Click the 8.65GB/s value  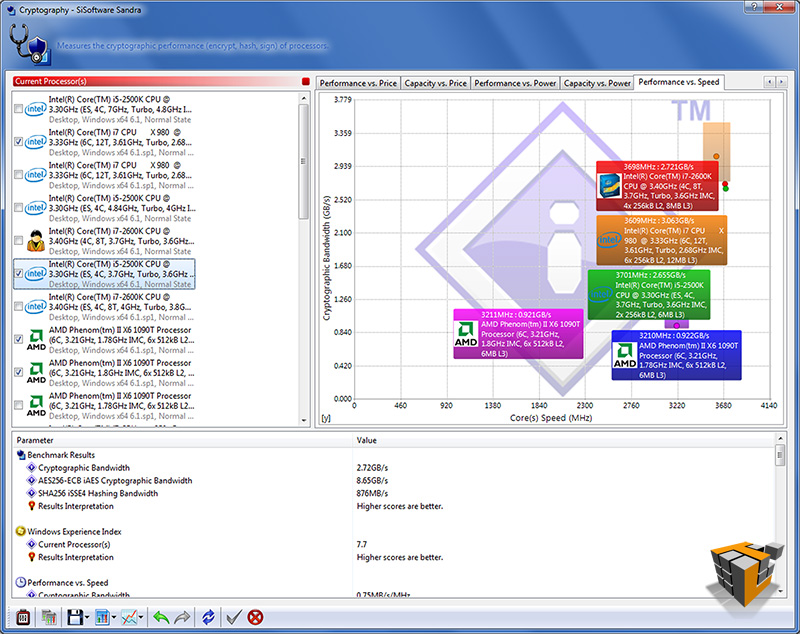[372, 480]
